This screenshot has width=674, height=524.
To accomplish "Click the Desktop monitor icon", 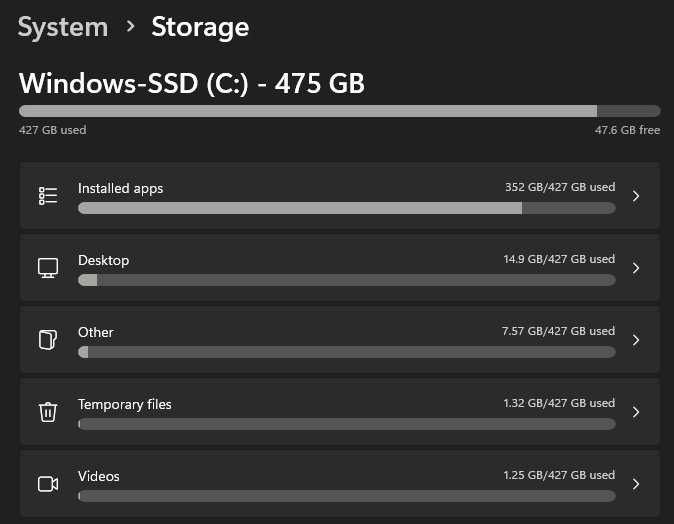I will (48, 268).
